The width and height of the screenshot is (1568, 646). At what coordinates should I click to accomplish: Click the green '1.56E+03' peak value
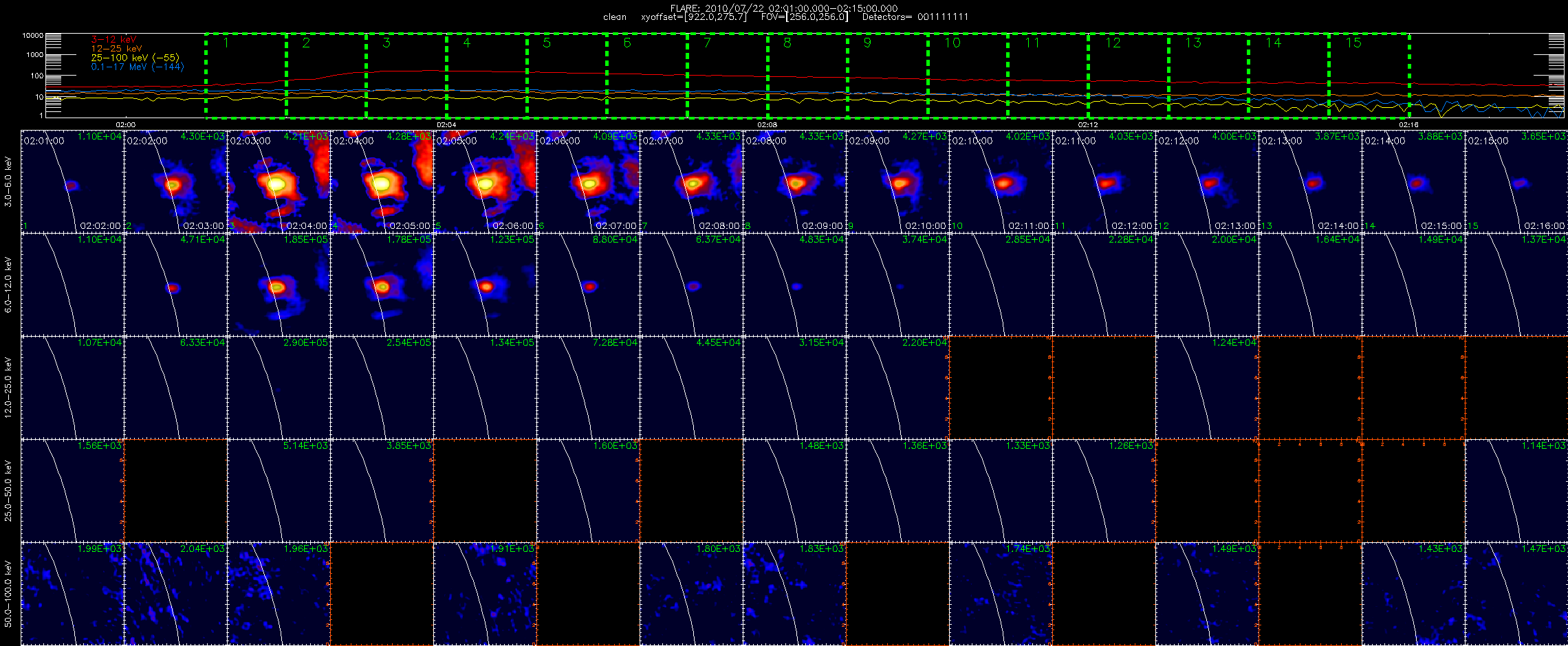100,445
